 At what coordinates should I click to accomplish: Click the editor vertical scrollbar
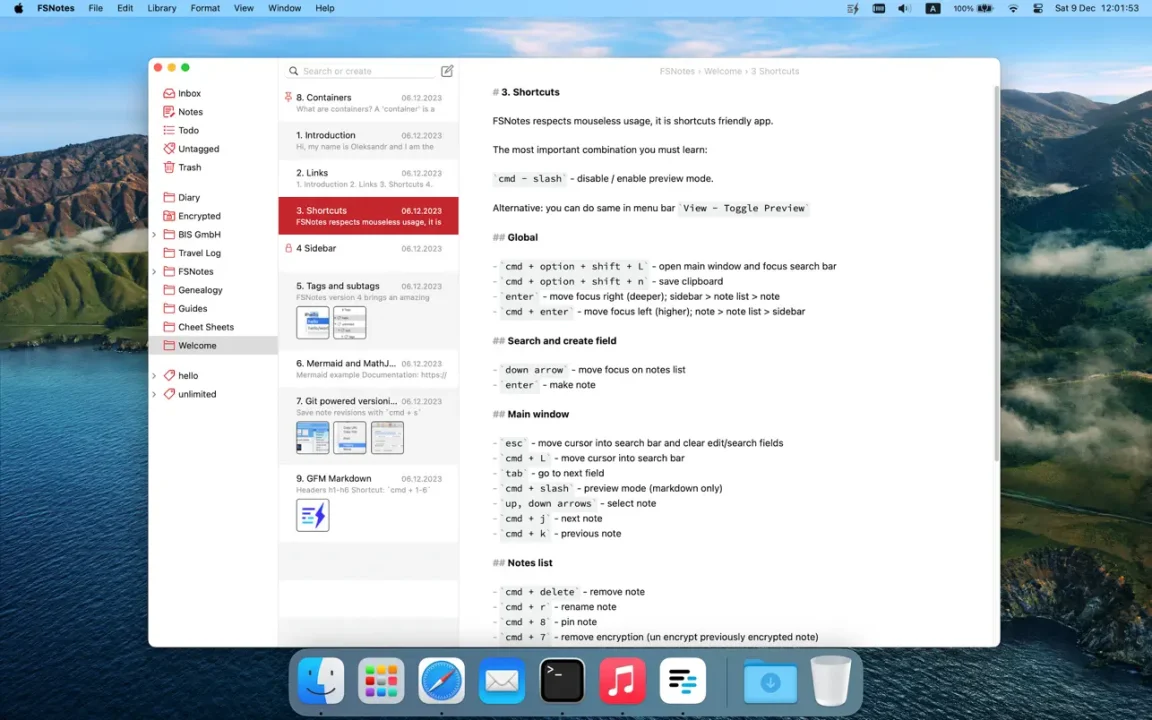[996, 273]
